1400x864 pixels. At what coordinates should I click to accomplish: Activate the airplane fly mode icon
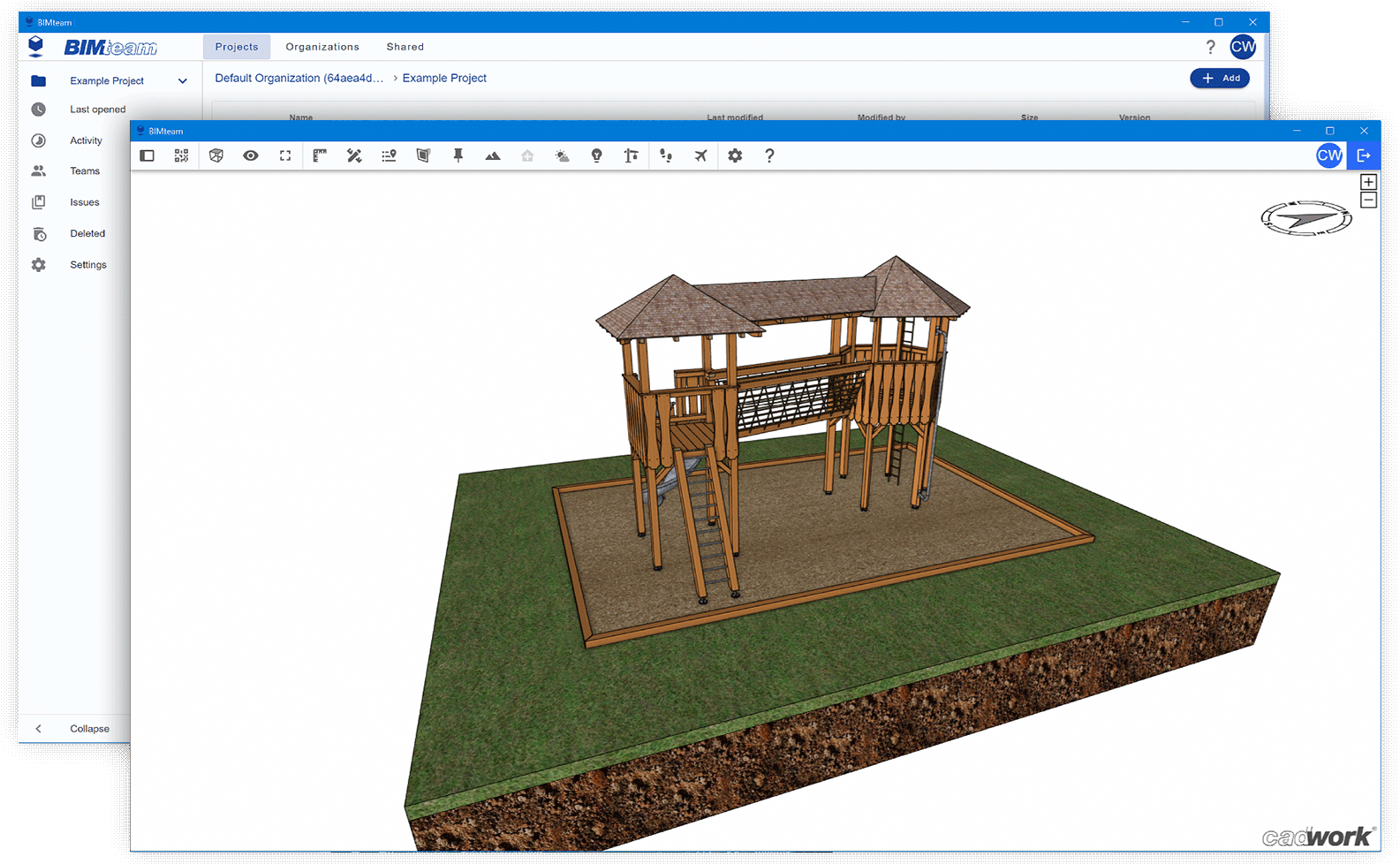pos(700,155)
